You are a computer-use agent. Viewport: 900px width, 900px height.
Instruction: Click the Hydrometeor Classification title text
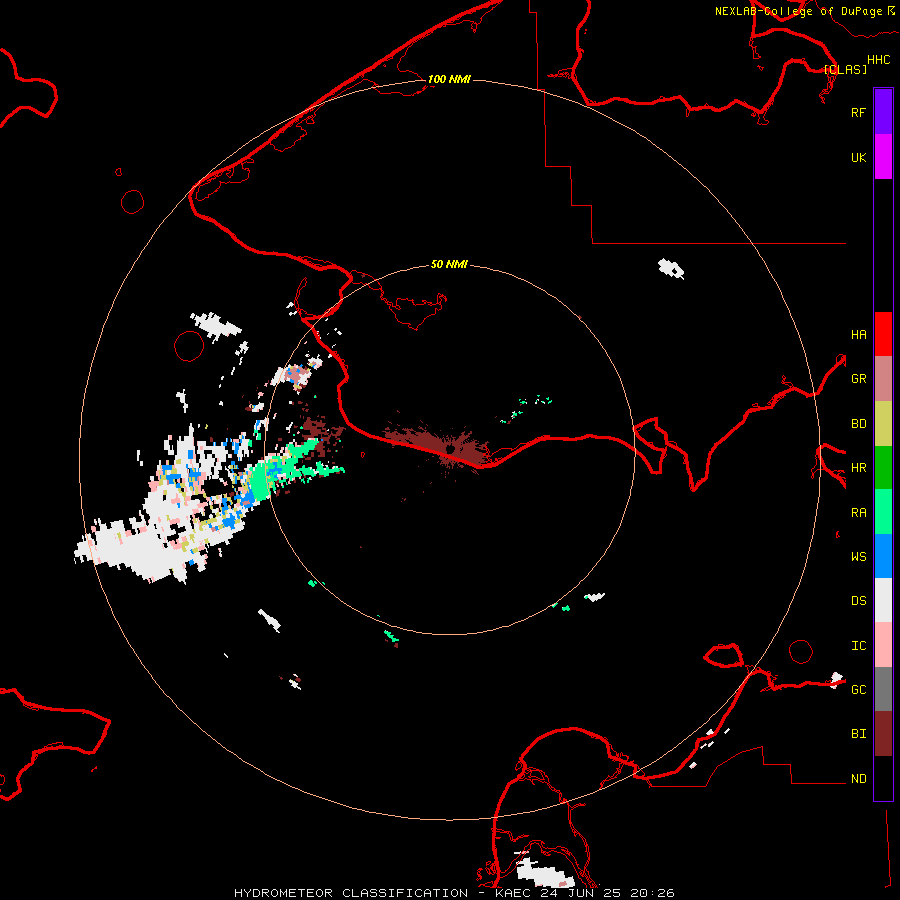(x=454, y=893)
